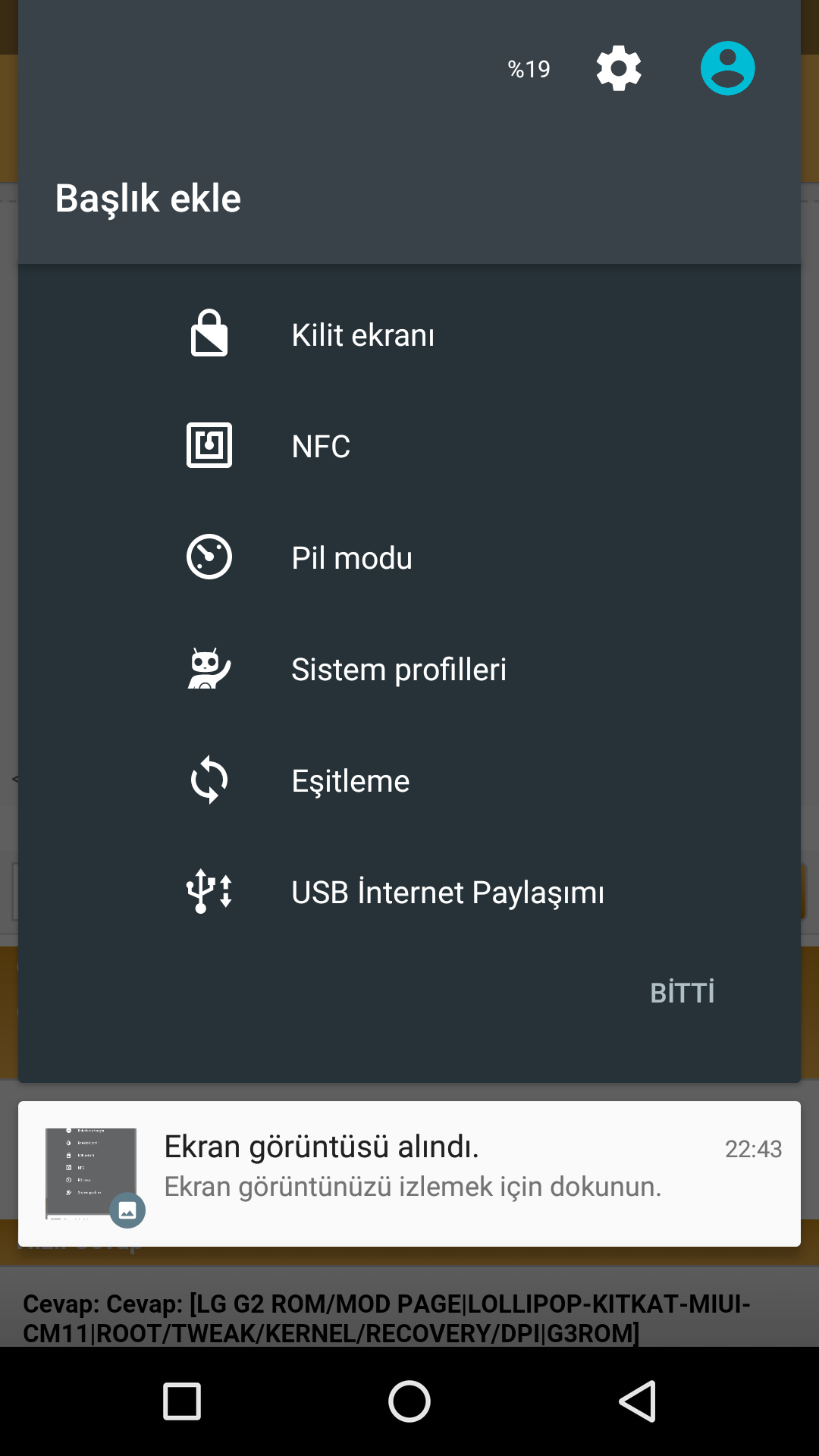
Task: Open the Ekran görüntüsü alındı notification
Action: 409,1174
